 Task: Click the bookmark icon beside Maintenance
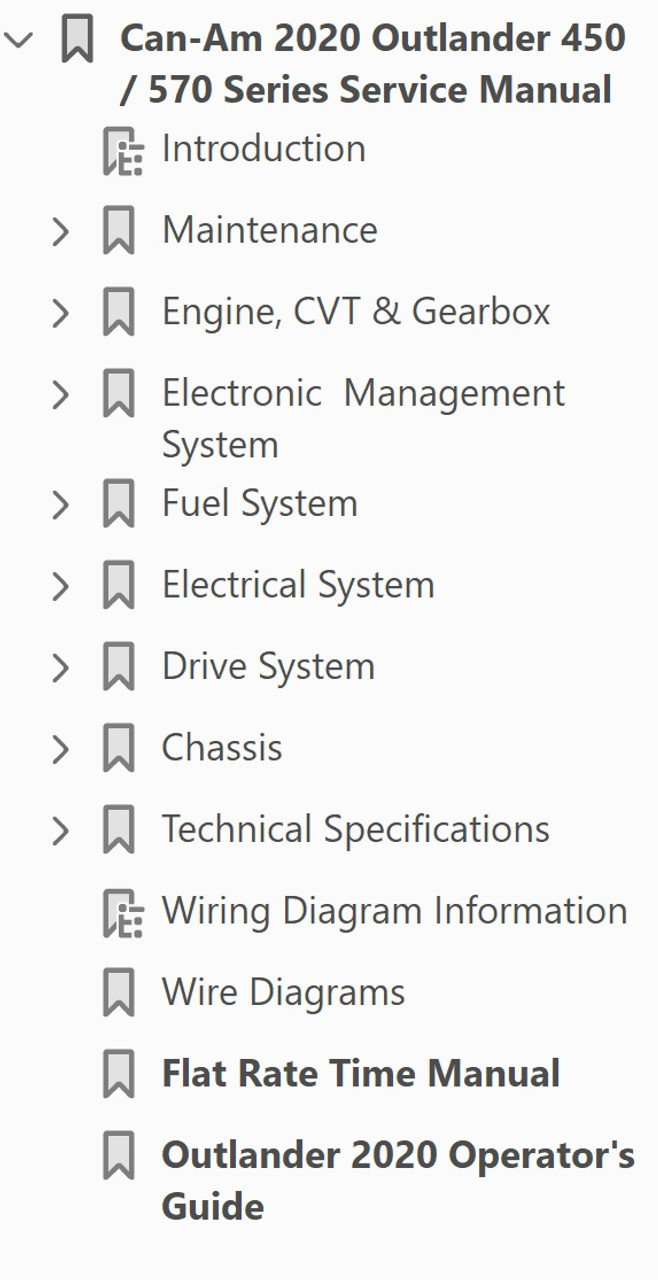point(119,231)
